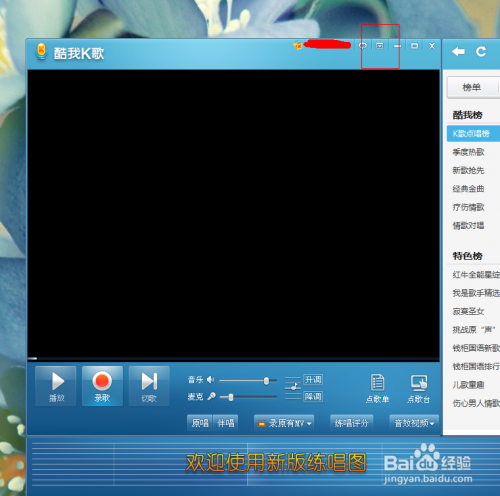Close the 酷我K歌 window
This screenshot has width=500, height=496.
432,46
